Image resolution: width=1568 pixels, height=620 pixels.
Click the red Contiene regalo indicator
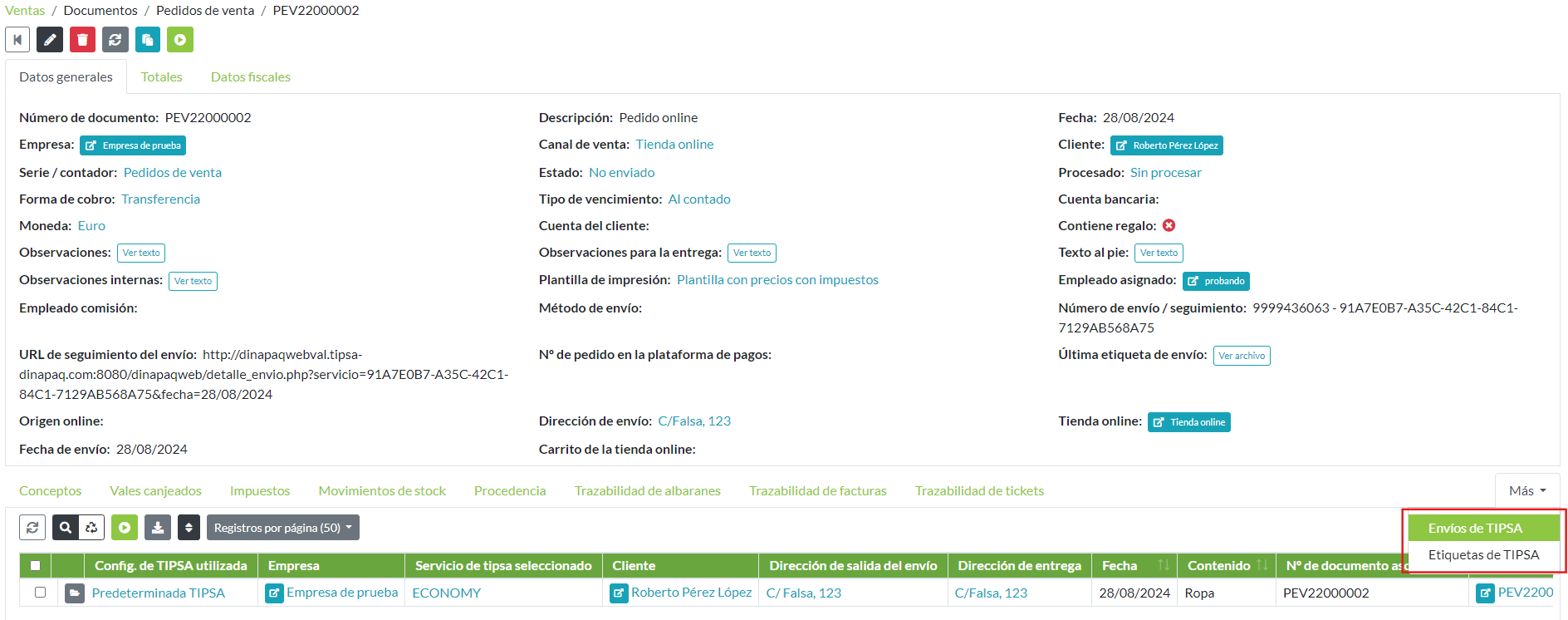click(x=1169, y=226)
